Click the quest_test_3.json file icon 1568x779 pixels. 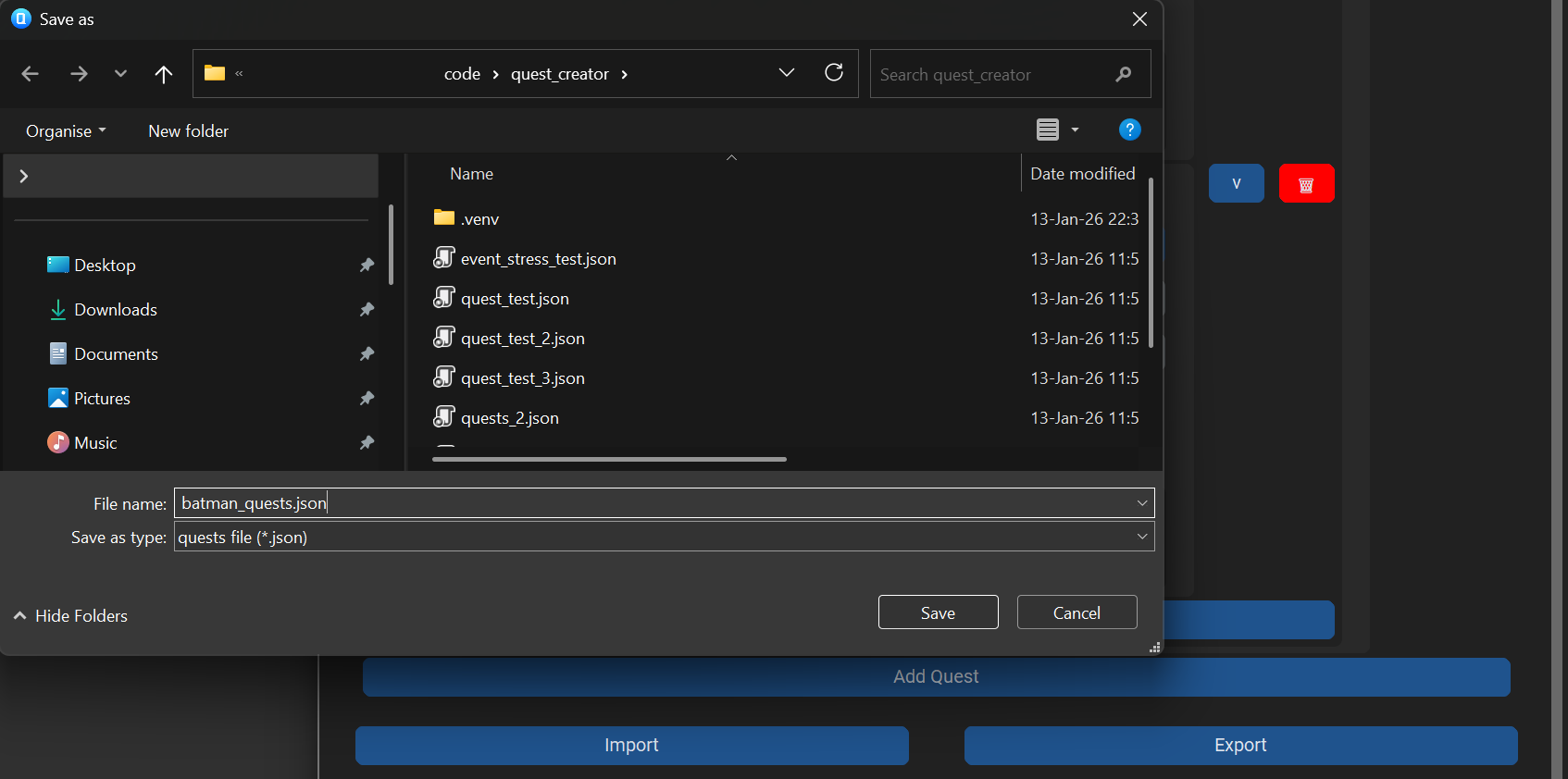[444, 377]
